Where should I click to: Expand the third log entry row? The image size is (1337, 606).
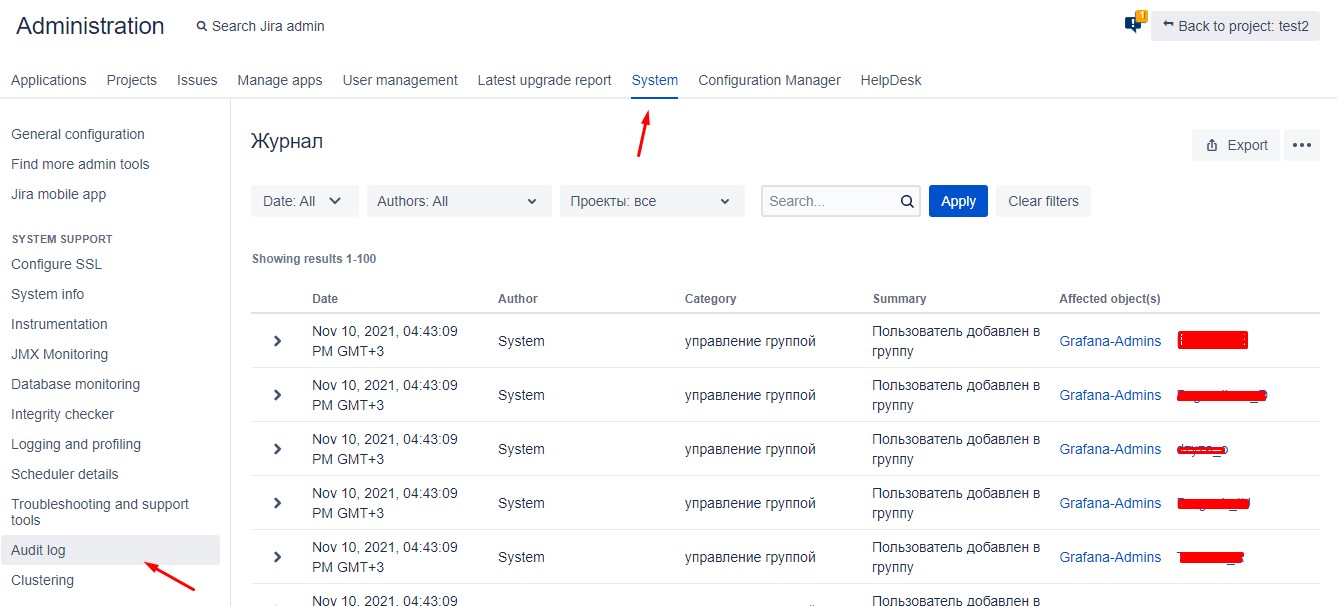pos(278,449)
